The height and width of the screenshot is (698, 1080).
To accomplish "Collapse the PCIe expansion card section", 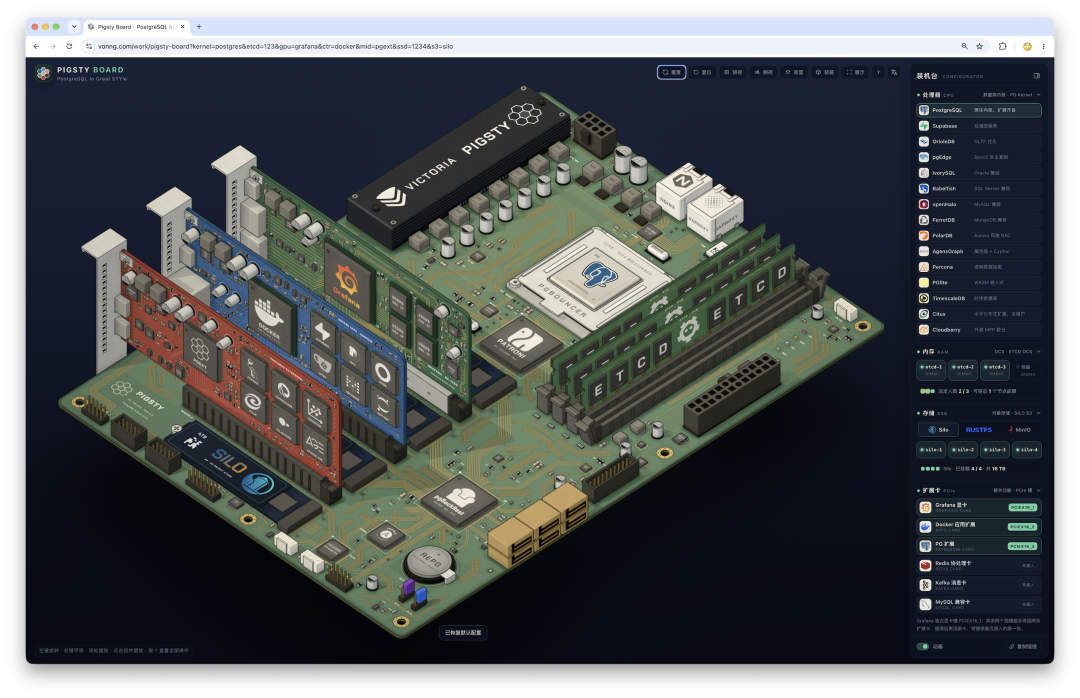I will pos(1038,491).
